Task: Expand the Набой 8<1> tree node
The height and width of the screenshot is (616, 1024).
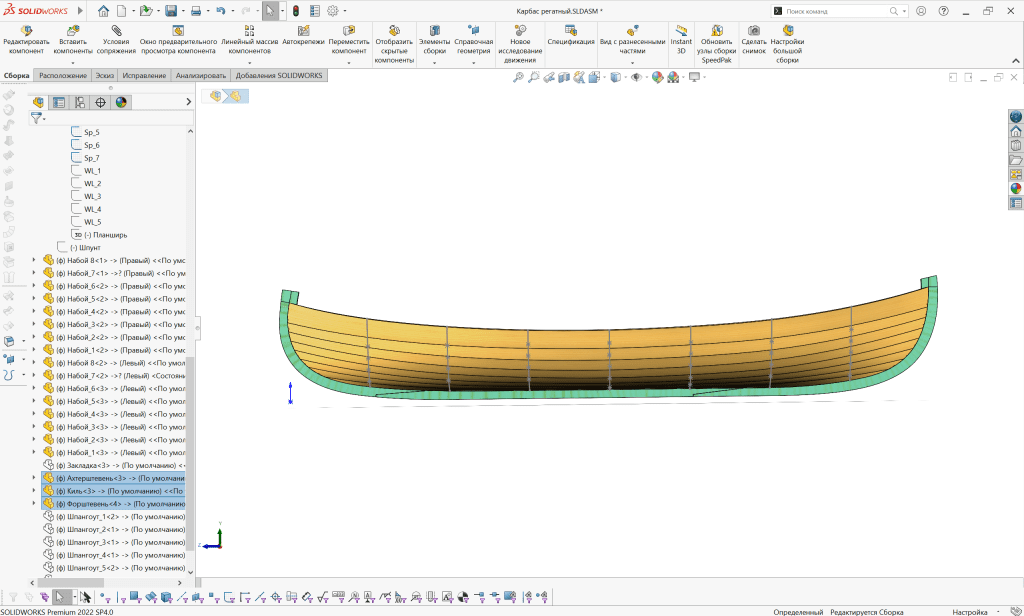Action: click(x=34, y=260)
